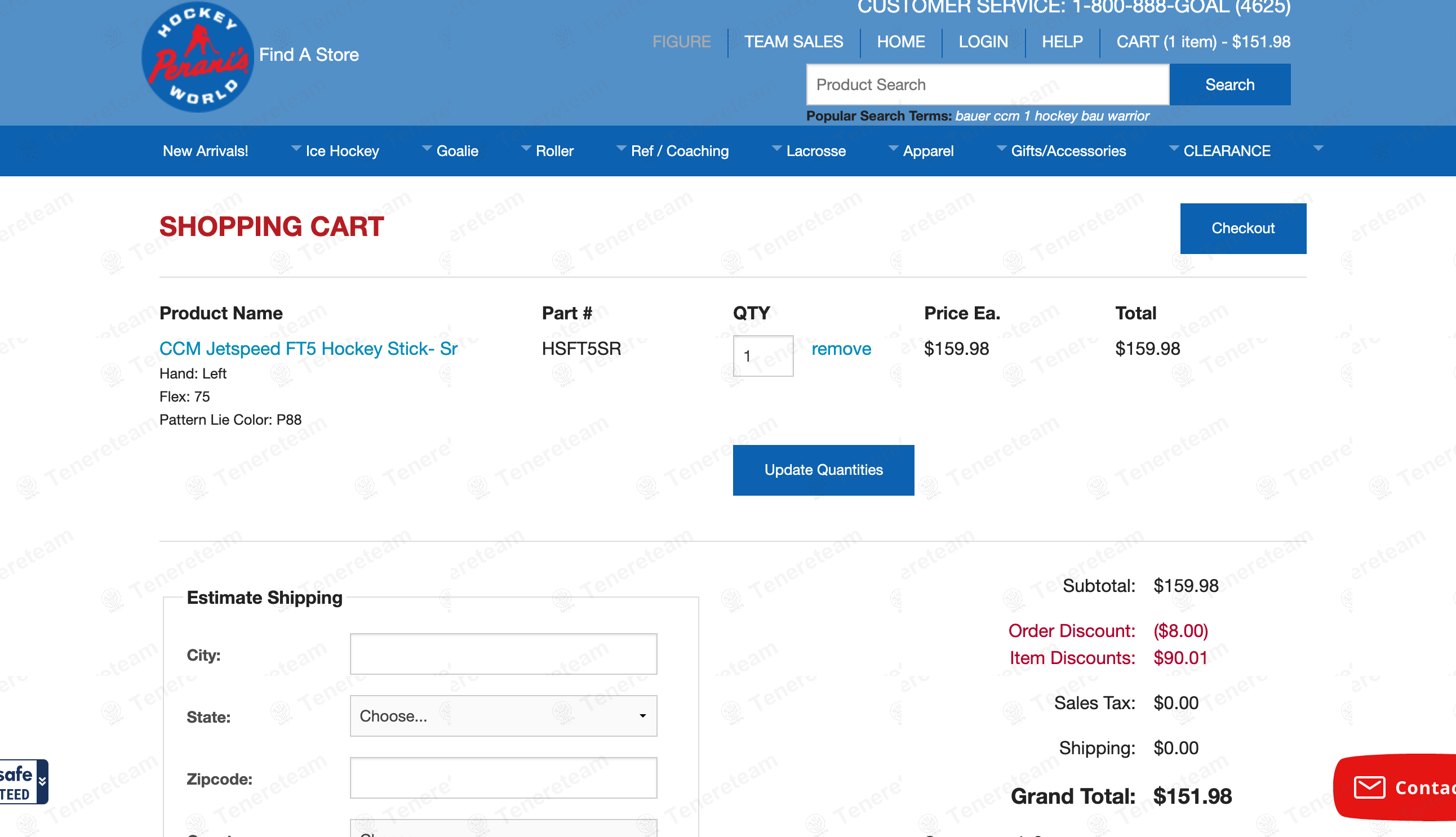Open New Arrivals! category
This screenshot has height=837, width=1456.
click(x=205, y=151)
